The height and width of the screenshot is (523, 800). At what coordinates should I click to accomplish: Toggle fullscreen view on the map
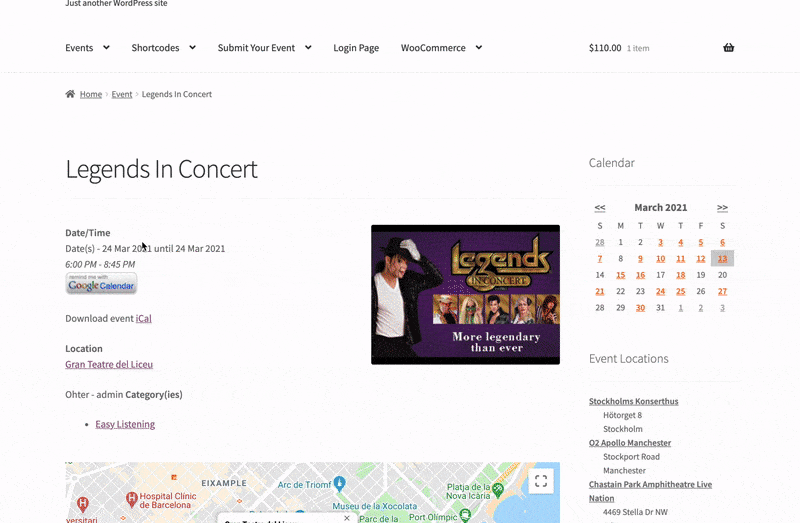point(541,481)
